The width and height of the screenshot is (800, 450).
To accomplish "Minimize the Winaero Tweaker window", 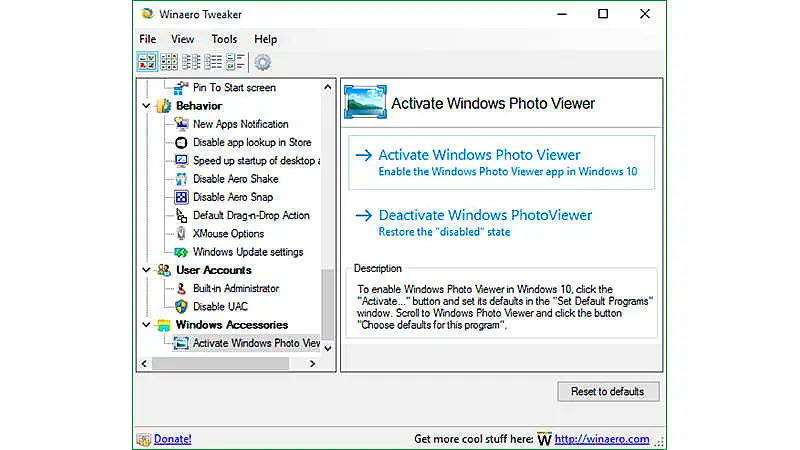I will [x=562, y=14].
